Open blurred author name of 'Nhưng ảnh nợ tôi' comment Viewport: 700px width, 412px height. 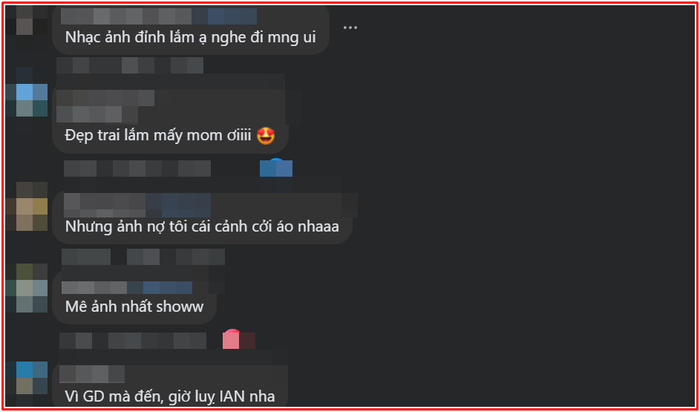[138, 205]
